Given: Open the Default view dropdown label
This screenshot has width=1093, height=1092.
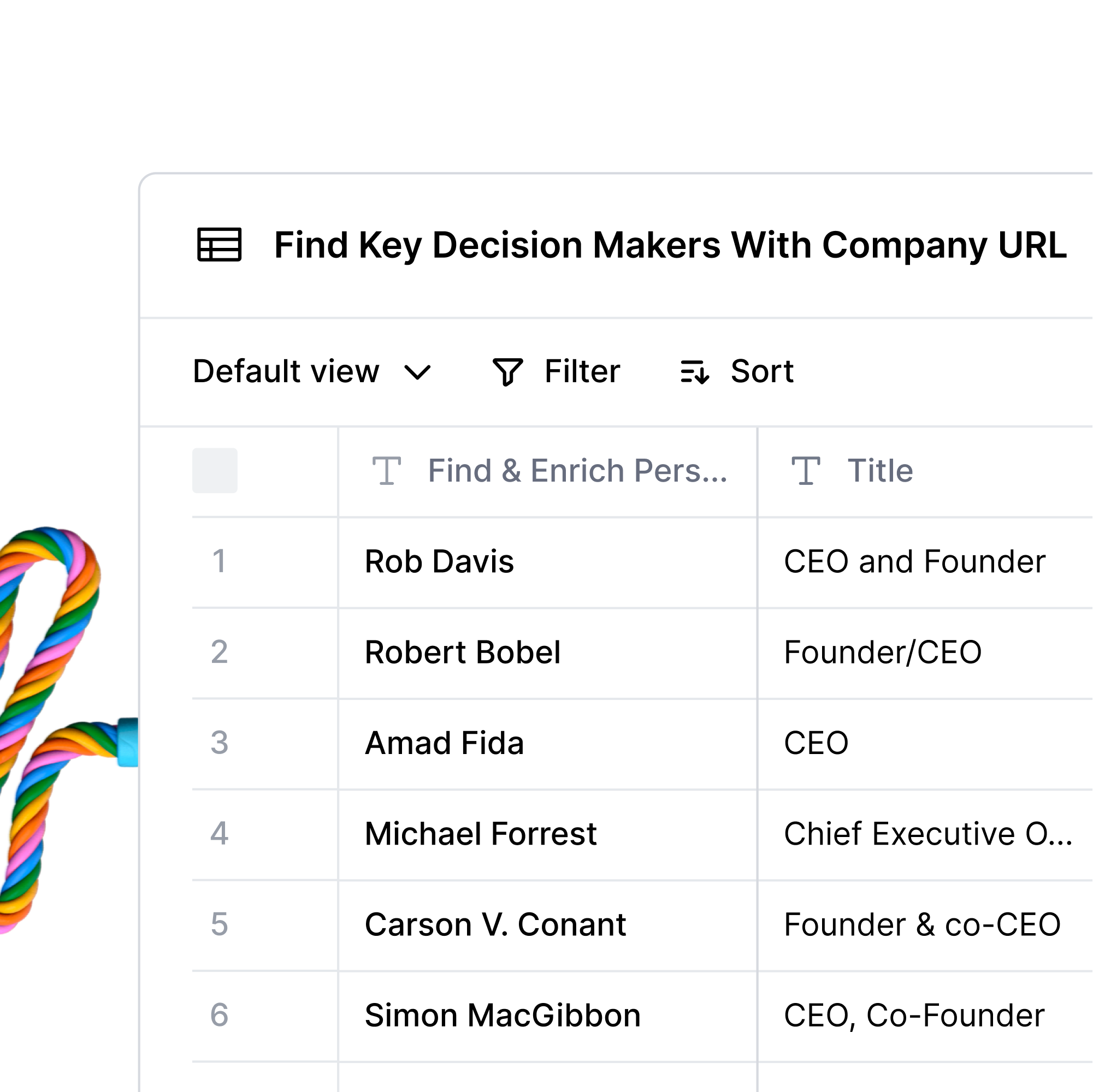Looking at the screenshot, I should [x=286, y=371].
